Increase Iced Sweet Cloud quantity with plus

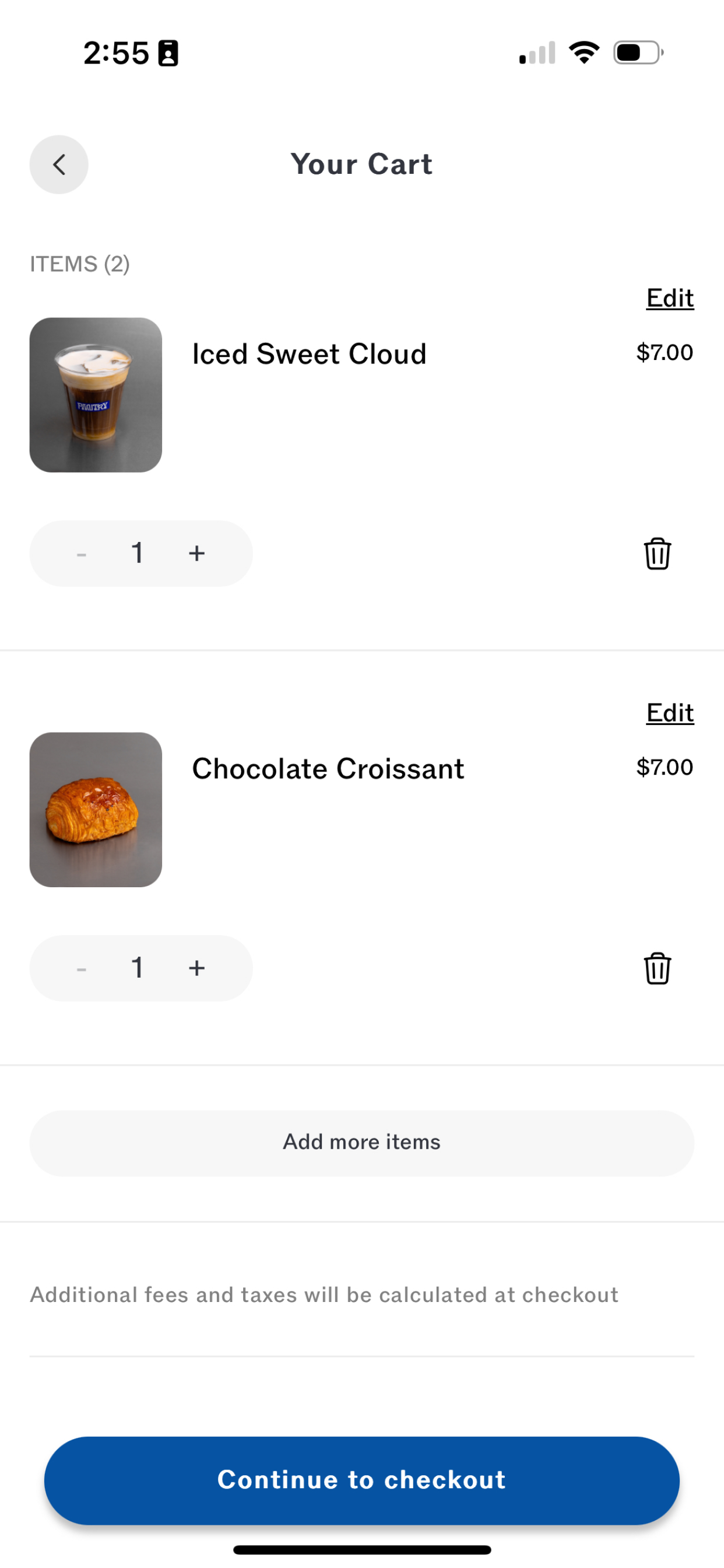click(196, 554)
